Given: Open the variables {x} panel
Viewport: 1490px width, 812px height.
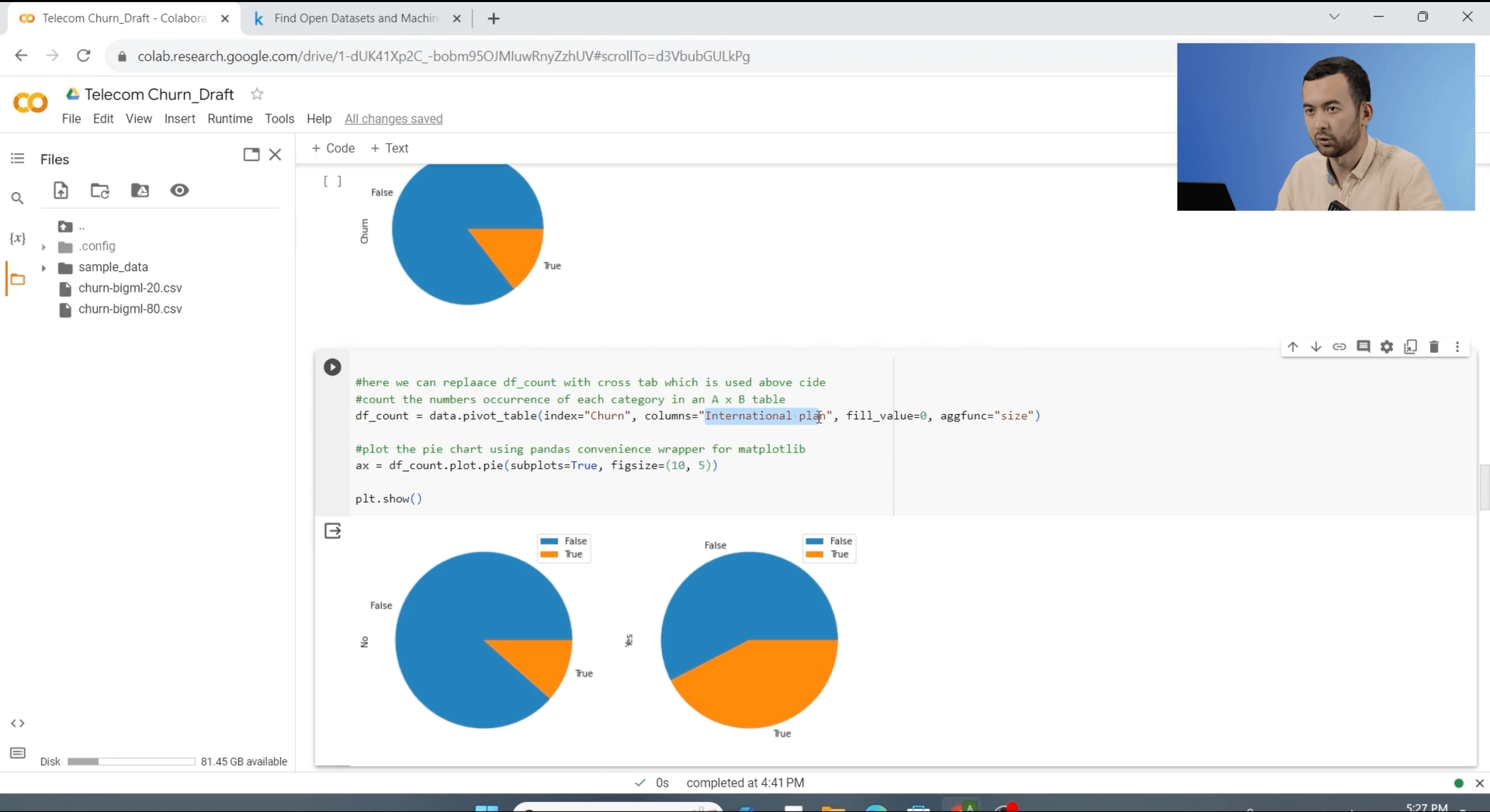Looking at the screenshot, I should [18, 238].
